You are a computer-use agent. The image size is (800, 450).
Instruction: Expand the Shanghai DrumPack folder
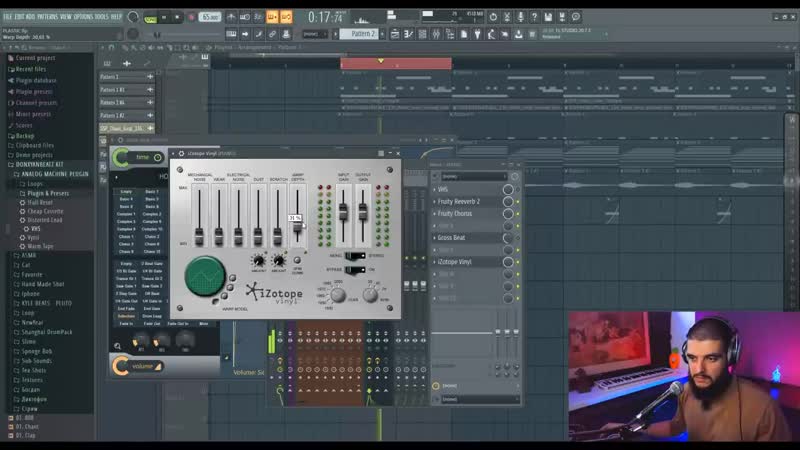(46, 332)
